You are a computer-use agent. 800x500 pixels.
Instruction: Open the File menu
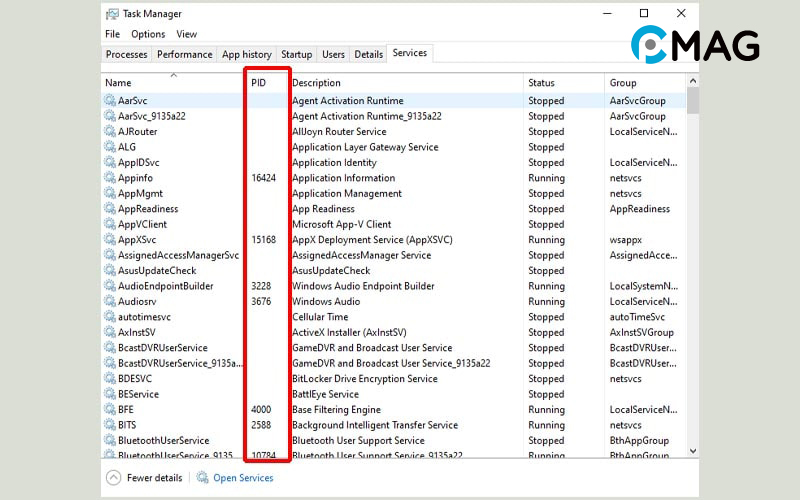coord(113,34)
